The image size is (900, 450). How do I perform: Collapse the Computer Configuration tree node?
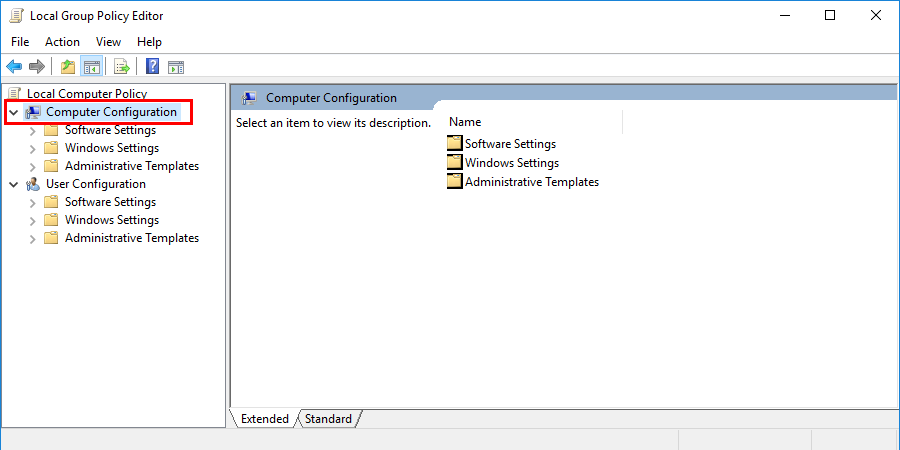[14, 112]
